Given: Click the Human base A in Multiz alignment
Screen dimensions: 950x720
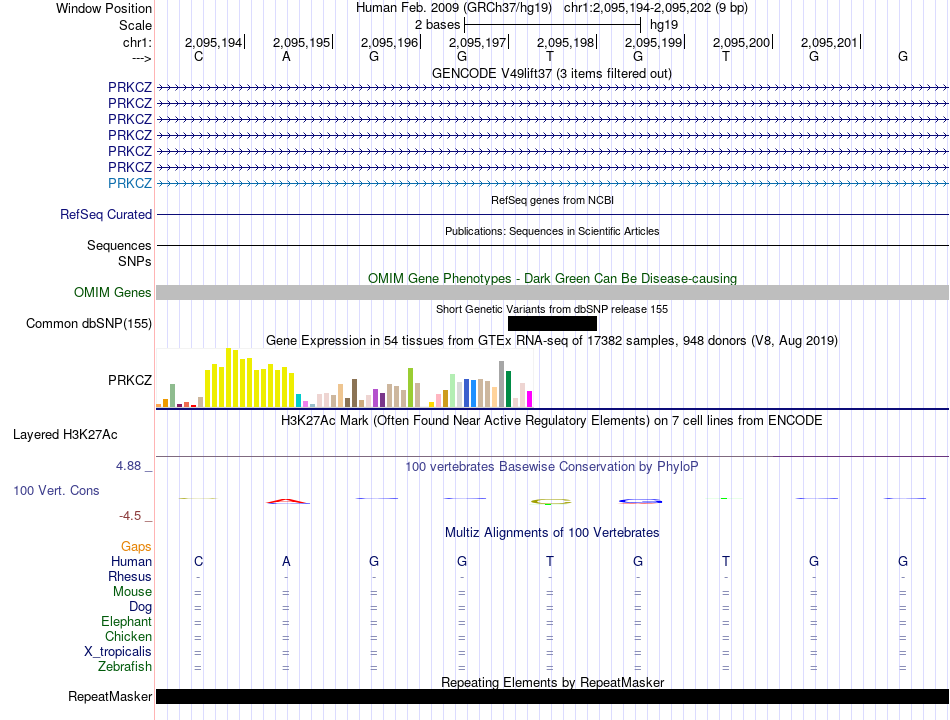Looking at the screenshot, I should coord(286,561).
